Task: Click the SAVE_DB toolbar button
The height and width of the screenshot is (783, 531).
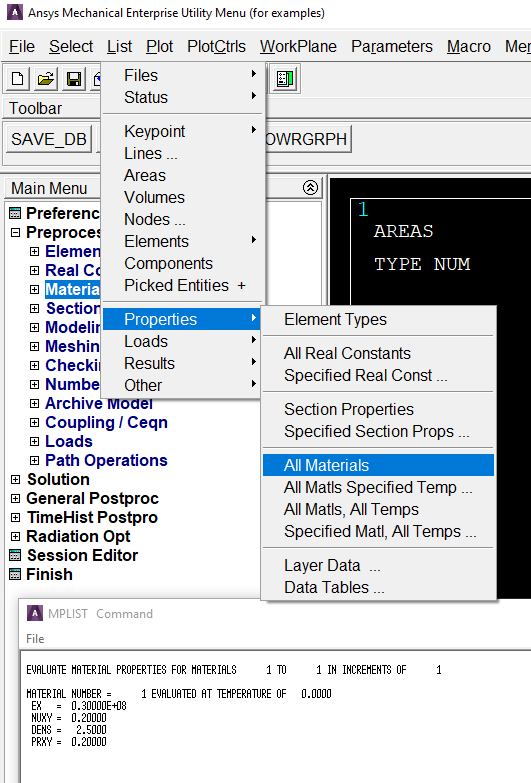Action: 49,139
